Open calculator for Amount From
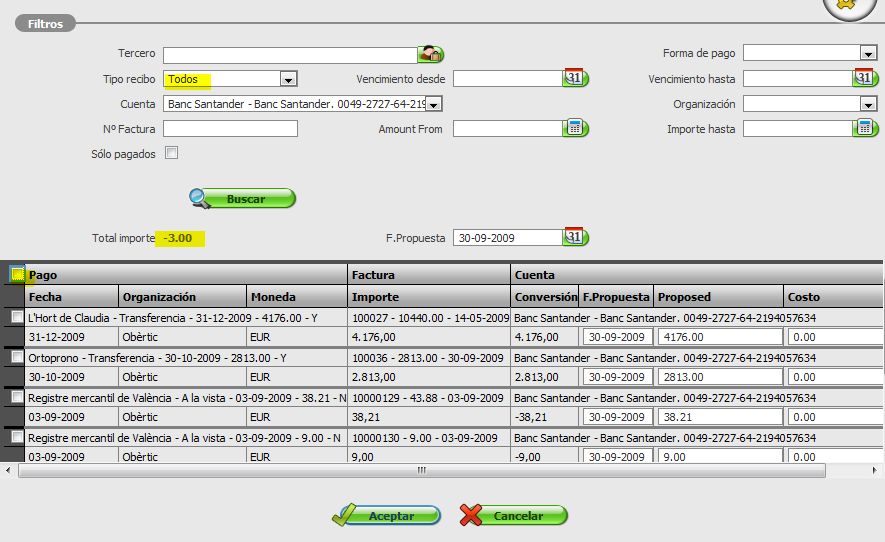Screen dimensions: 885x542 tap(576, 128)
